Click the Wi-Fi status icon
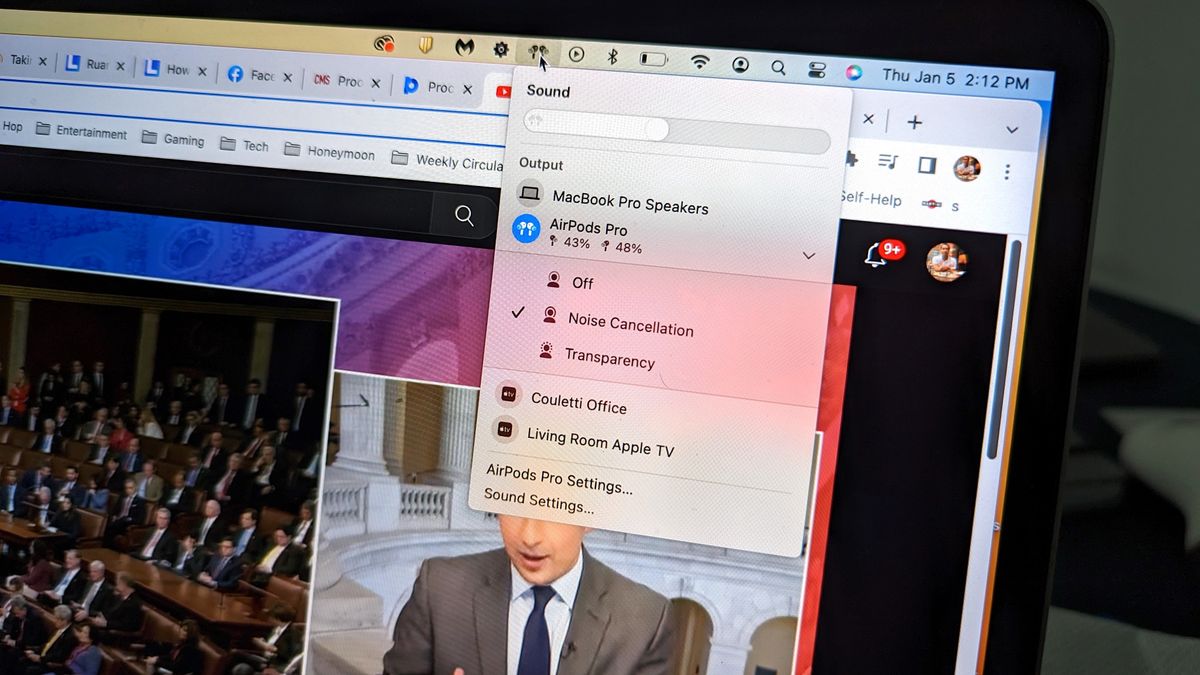 [x=700, y=62]
